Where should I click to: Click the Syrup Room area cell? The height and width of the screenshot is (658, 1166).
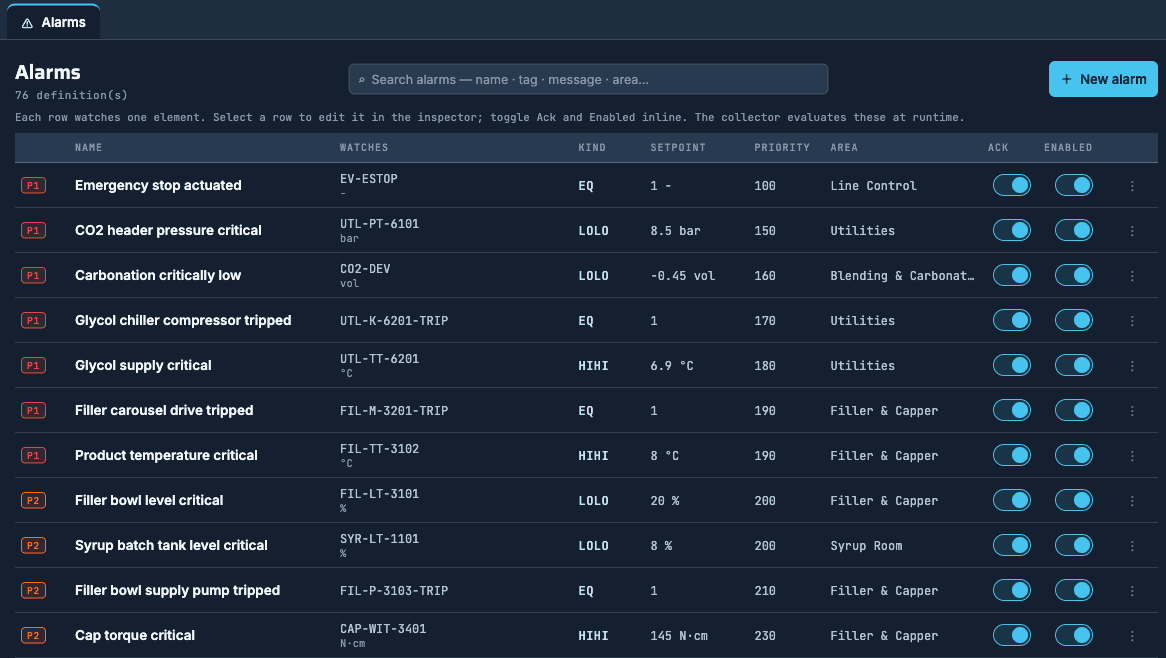coord(866,546)
